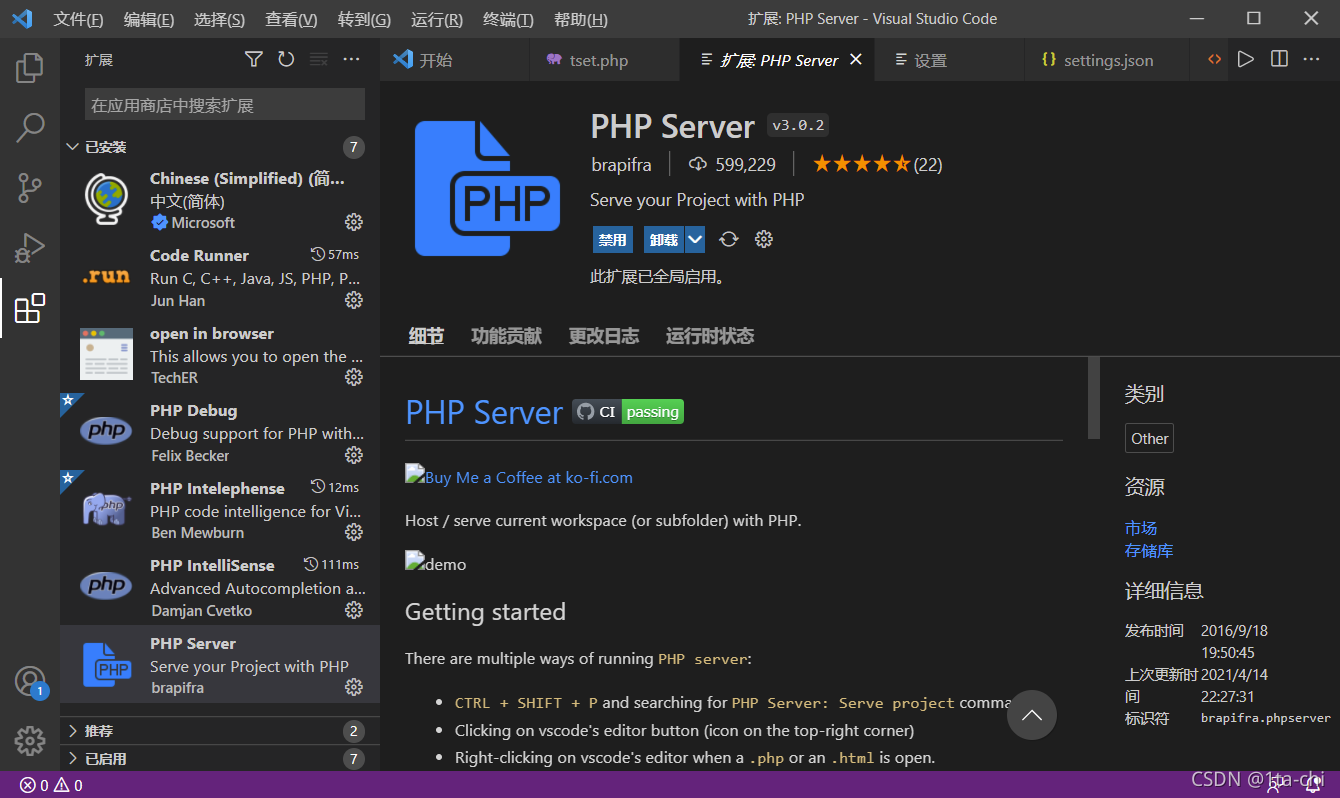Switch to the 设置 tab

(x=950, y=60)
